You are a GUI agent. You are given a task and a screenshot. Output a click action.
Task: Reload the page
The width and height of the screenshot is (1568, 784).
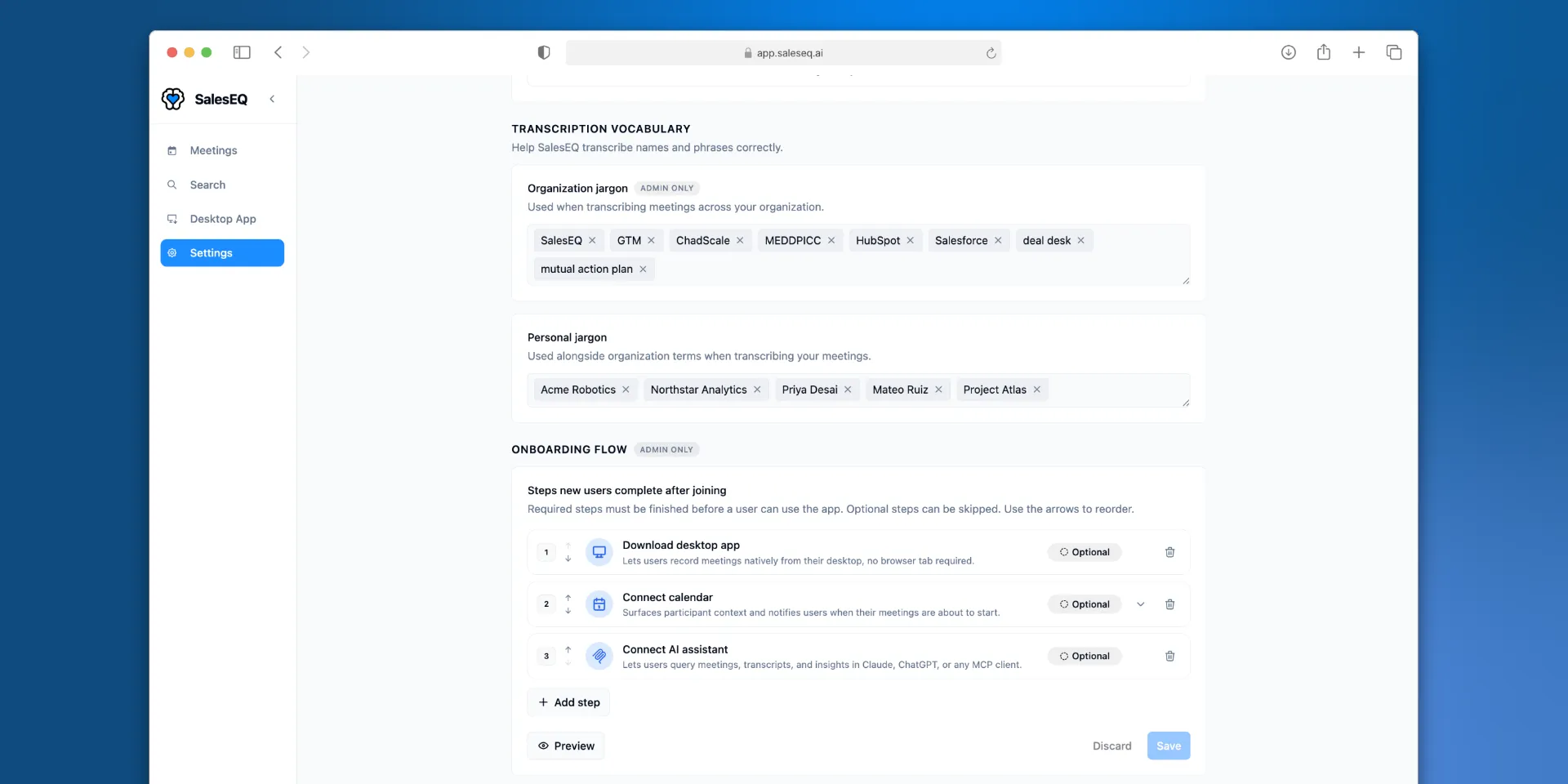[991, 53]
